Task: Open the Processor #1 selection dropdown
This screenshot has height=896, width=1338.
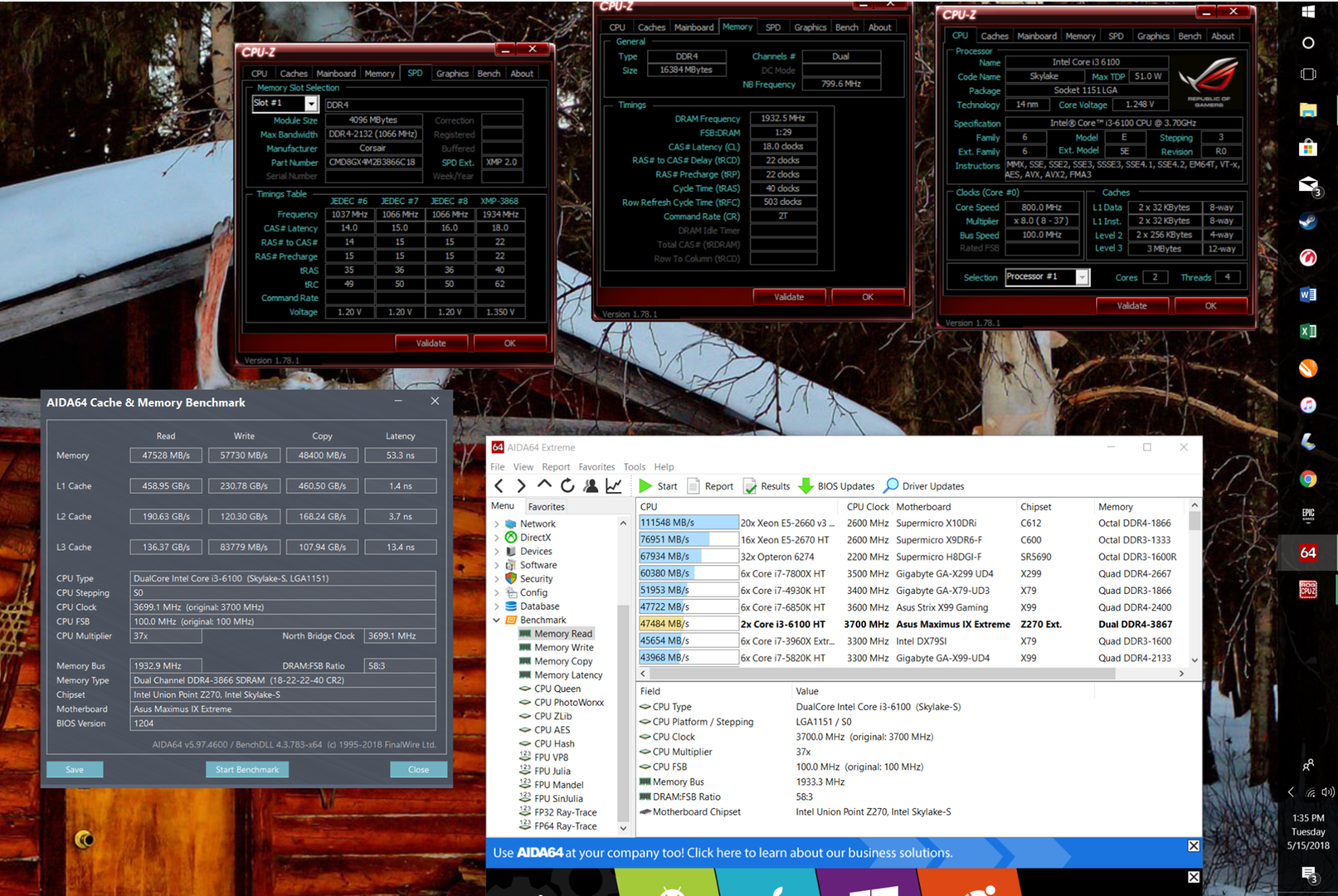Action: click(1082, 277)
